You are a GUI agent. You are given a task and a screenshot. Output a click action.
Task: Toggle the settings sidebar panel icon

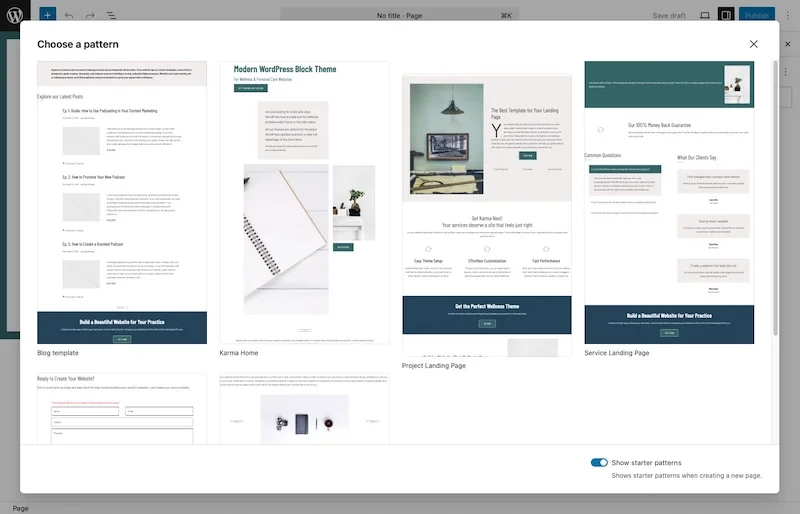click(x=726, y=15)
